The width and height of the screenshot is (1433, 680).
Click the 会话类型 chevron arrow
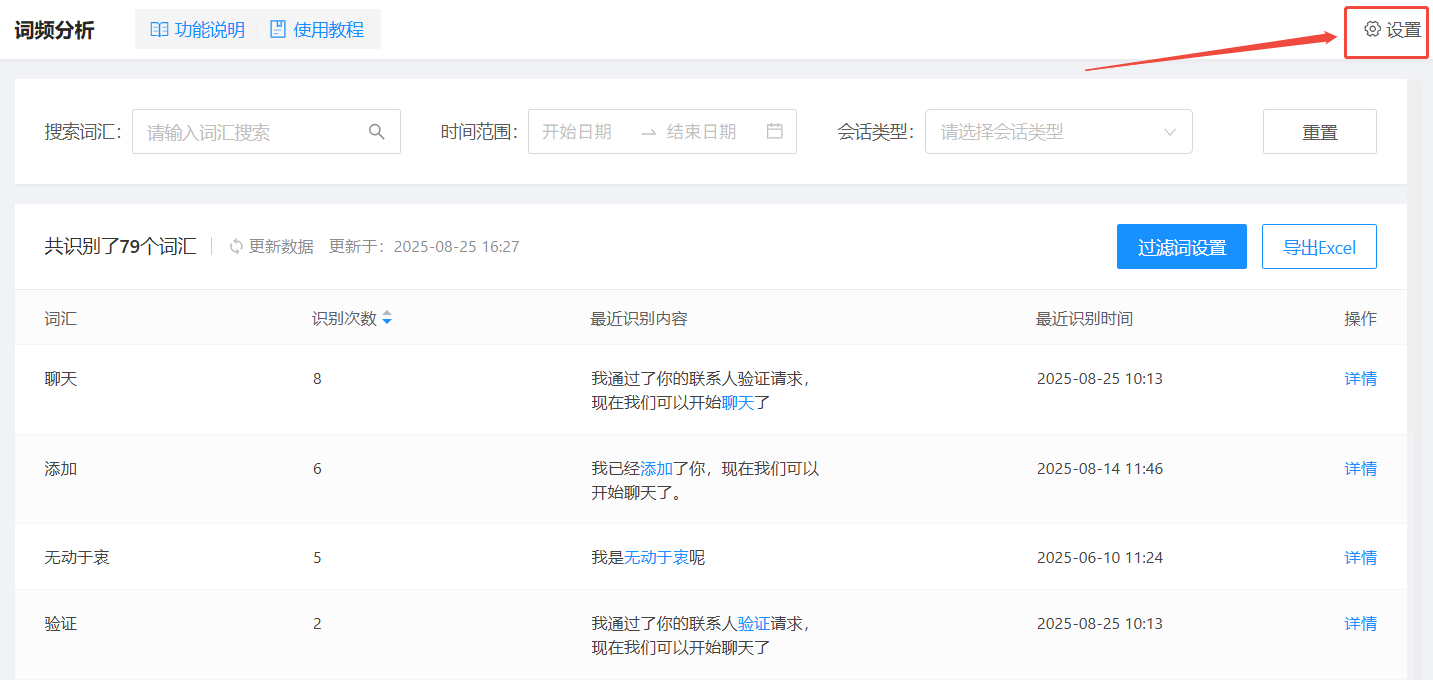[x=1170, y=132]
